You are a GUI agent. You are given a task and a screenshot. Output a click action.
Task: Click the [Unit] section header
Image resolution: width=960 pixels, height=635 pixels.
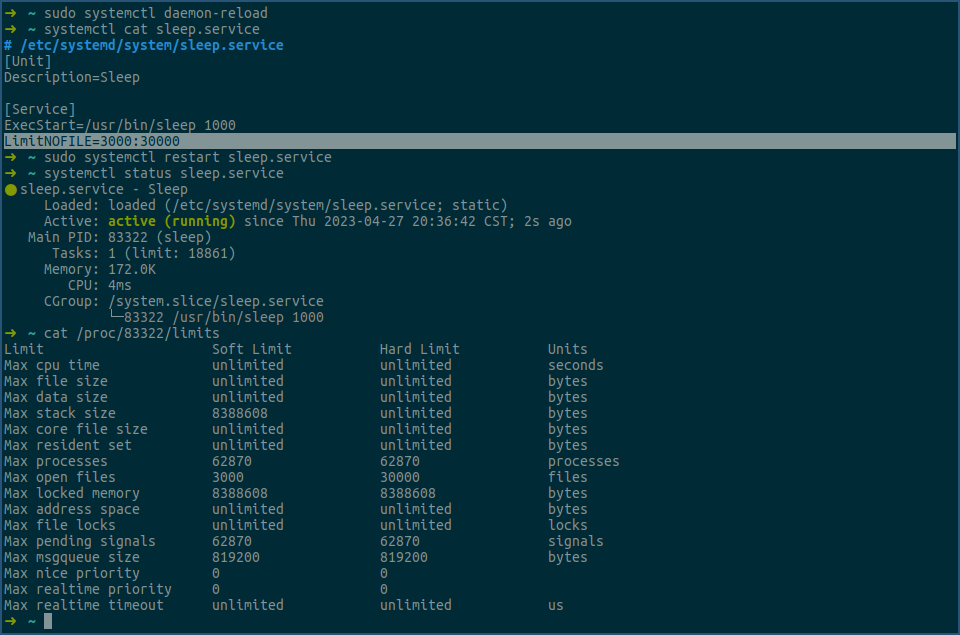[x=28, y=61]
